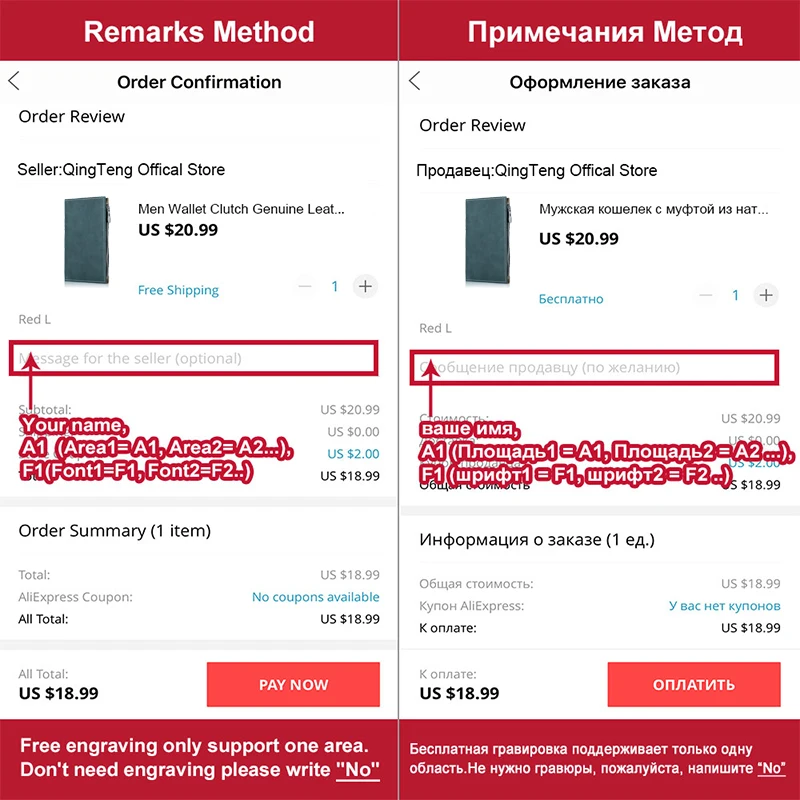The width and height of the screenshot is (800, 800).
Task: Click the PAY NOW button
Action: click(x=293, y=685)
